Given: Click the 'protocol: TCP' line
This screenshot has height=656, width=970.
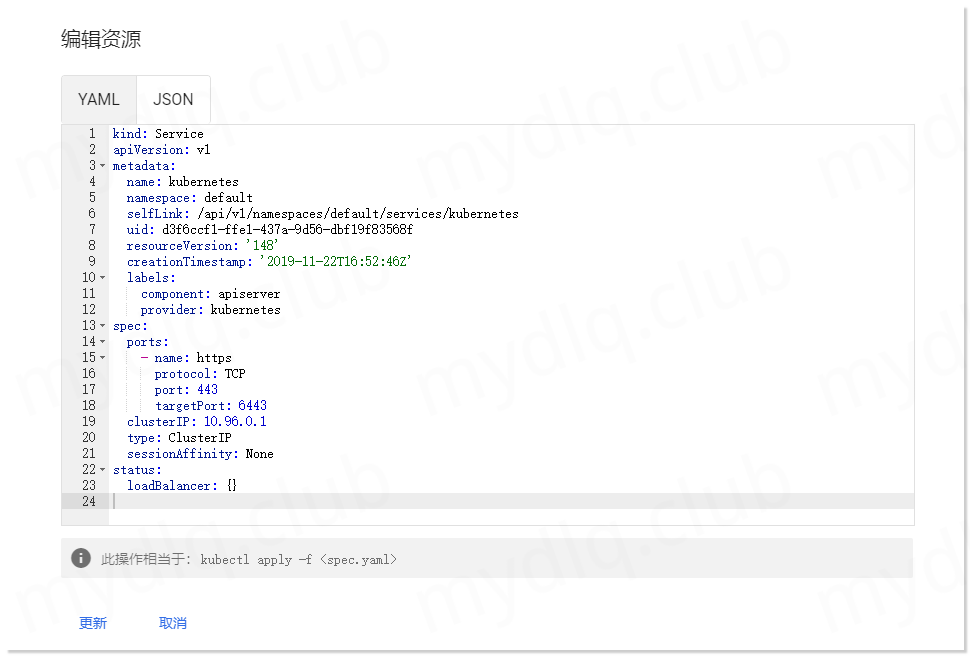Looking at the screenshot, I should coord(200,374).
